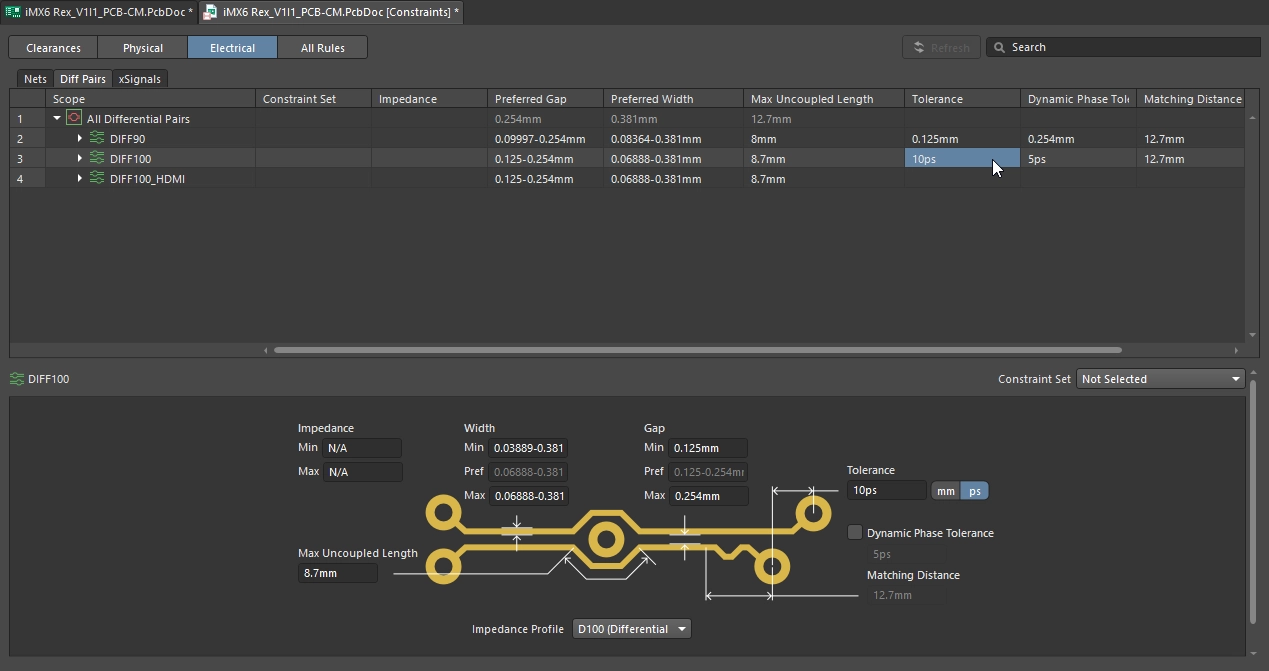Click the DIFF100 icon in lower panel header

point(17,379)
